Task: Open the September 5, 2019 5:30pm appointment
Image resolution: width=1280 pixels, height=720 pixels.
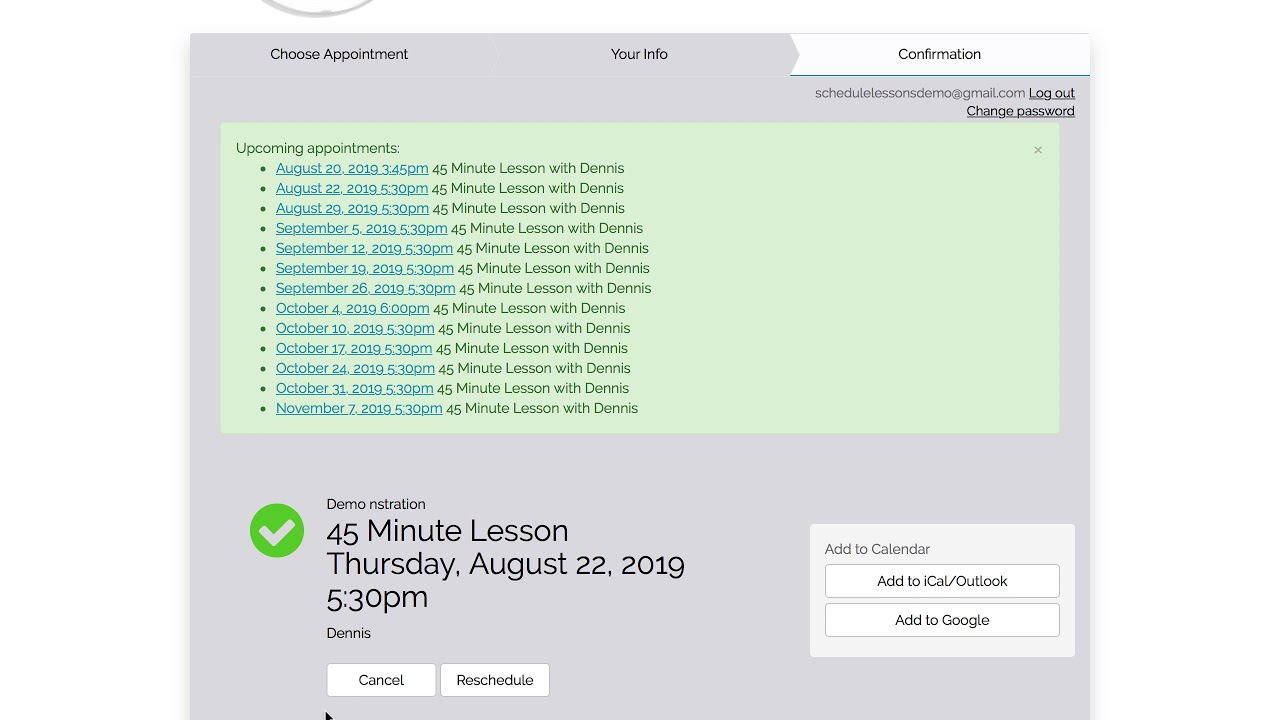Action: click(361, 228)
